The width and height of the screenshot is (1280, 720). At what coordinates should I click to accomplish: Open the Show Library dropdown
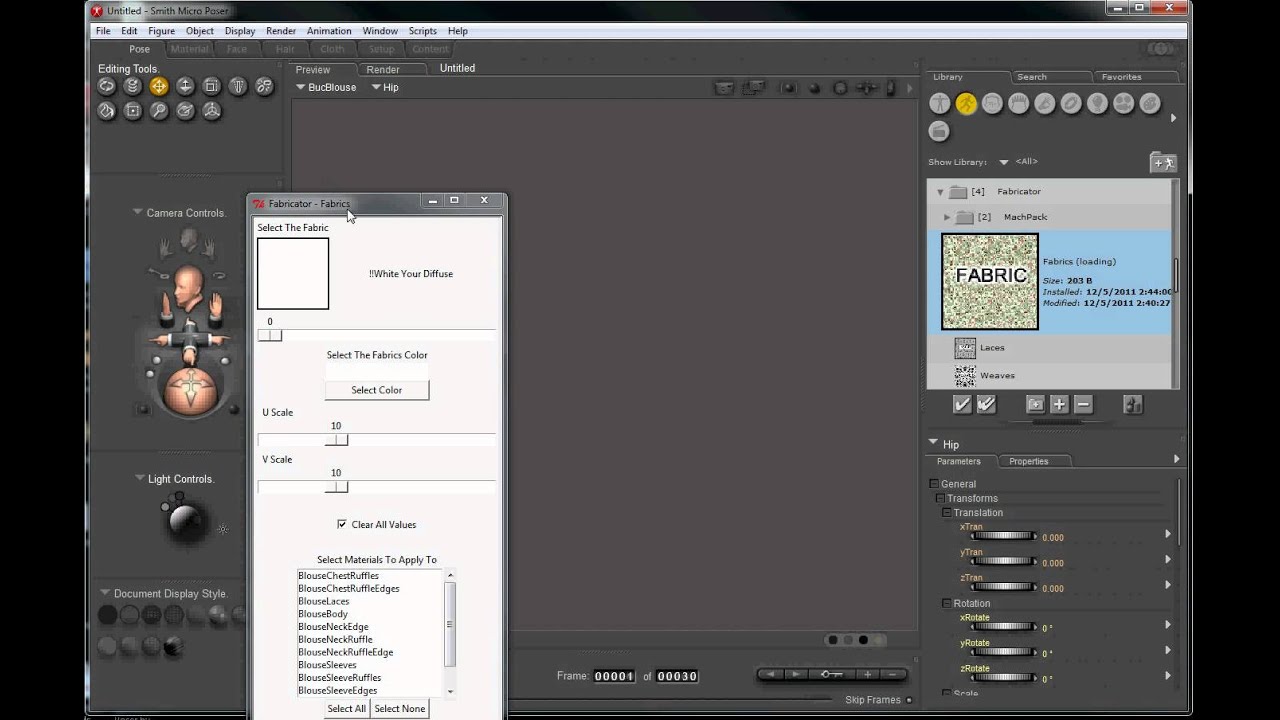[x=1004, y=162]
